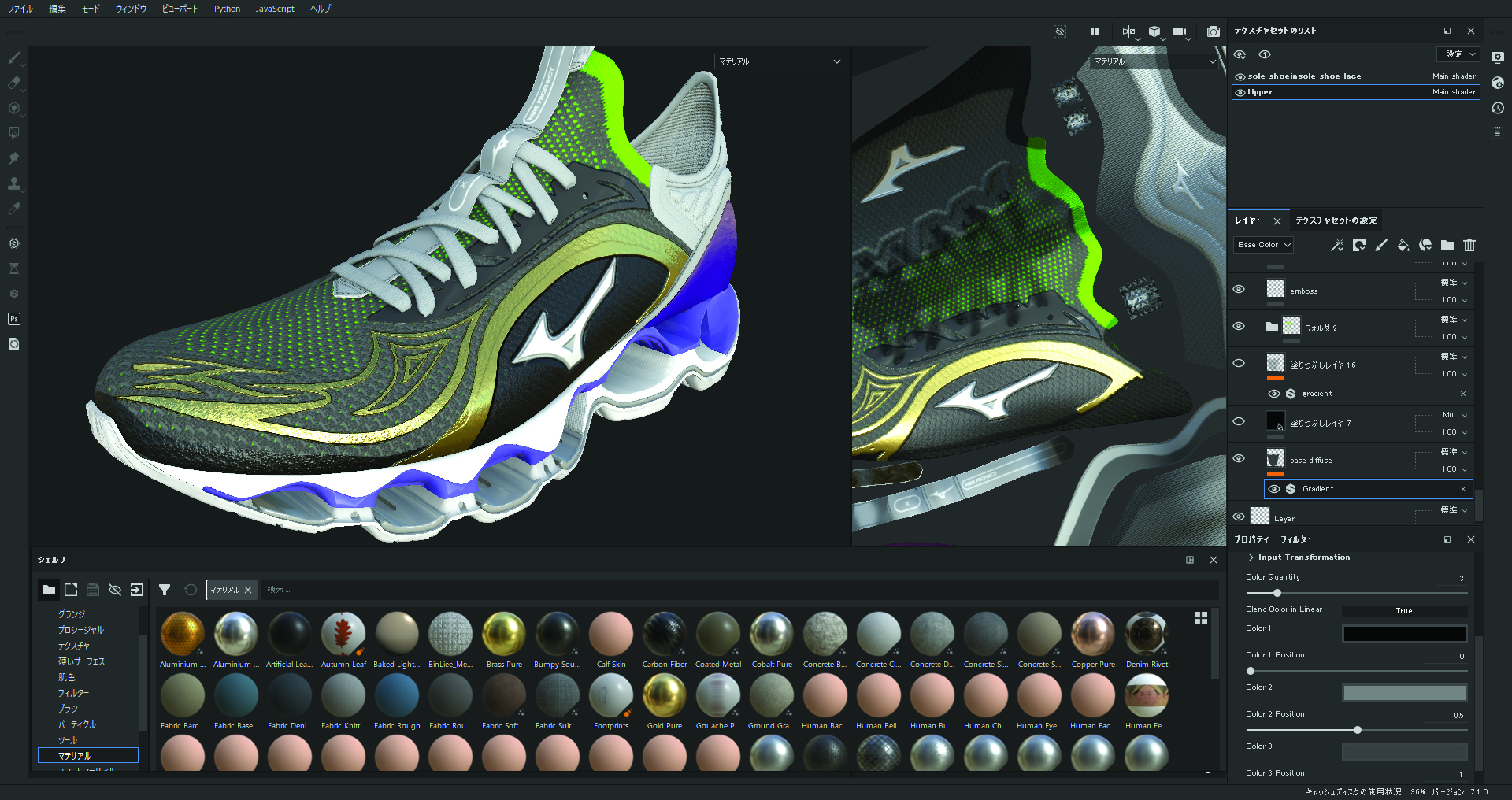Open the Log icon on right dock
Viewport: 1512px width, 800px height.
pos(1498,133)
